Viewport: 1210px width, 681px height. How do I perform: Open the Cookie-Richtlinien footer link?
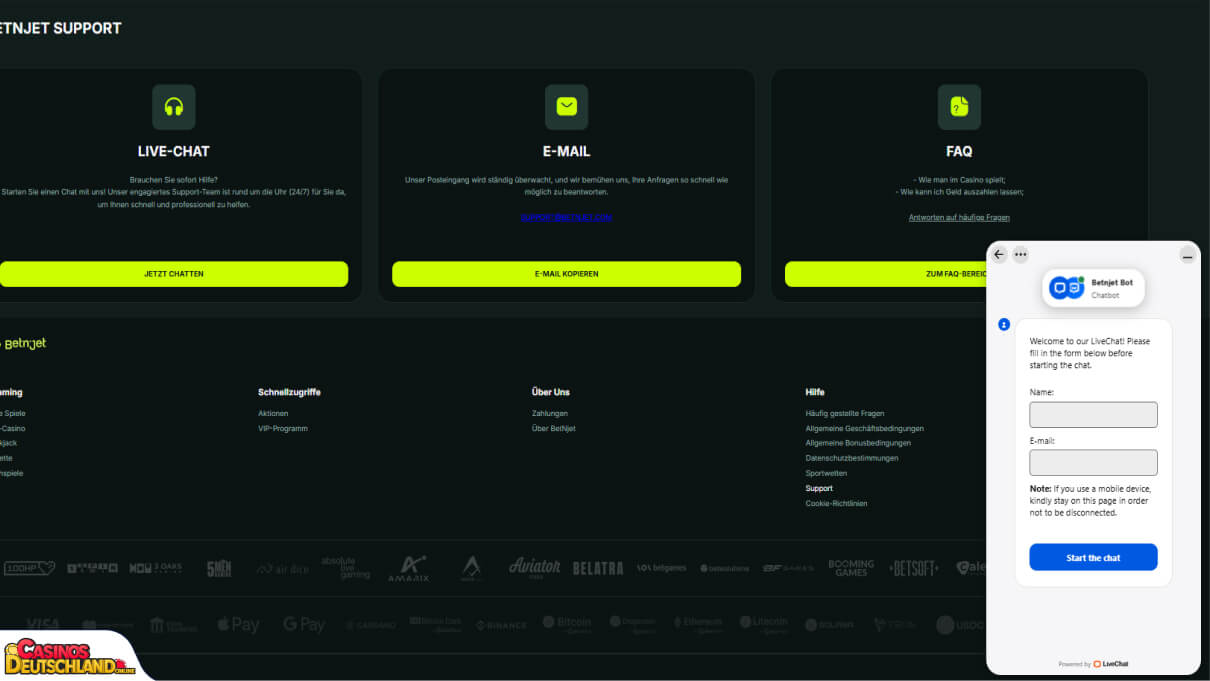pyautogui.click(x=837, y=503)
